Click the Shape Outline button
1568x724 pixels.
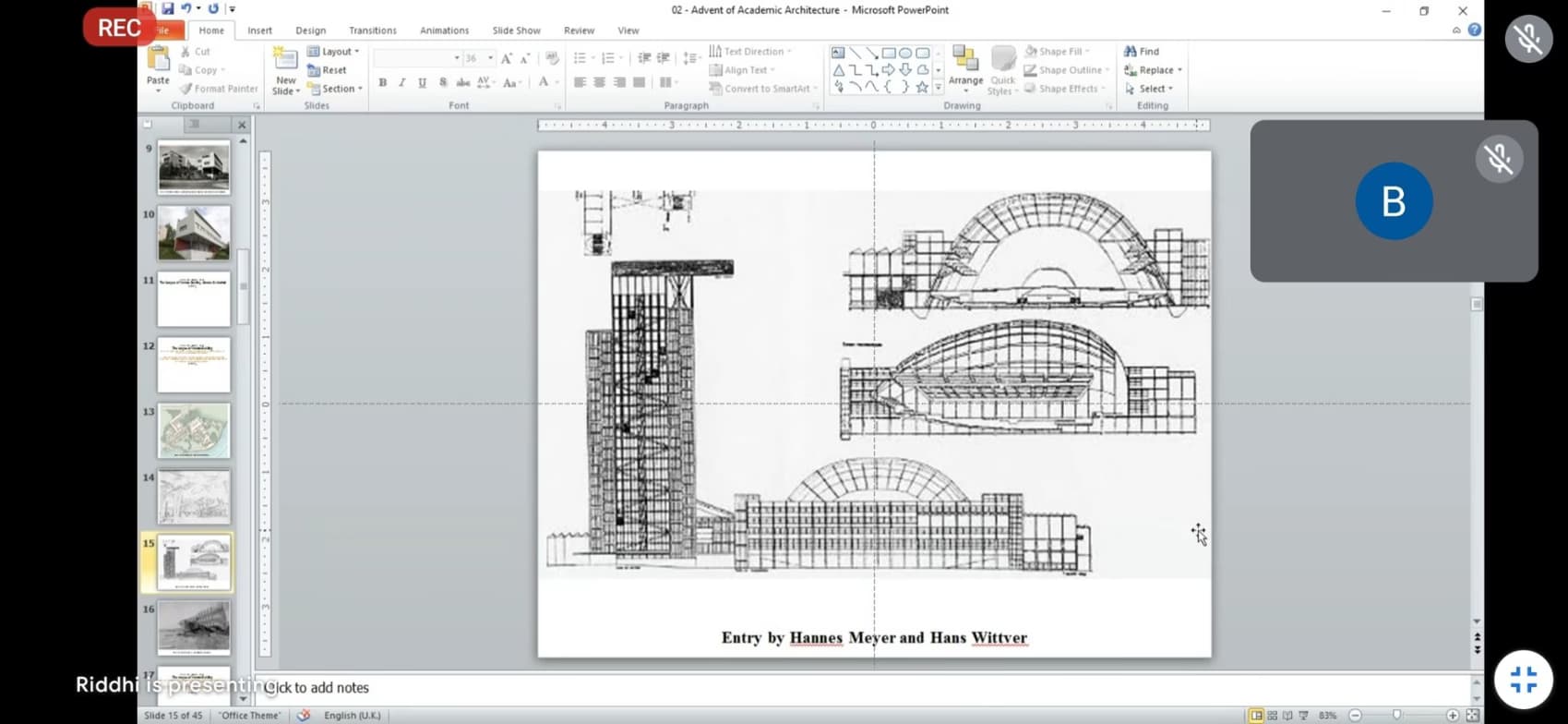[x=1067, y=70]
